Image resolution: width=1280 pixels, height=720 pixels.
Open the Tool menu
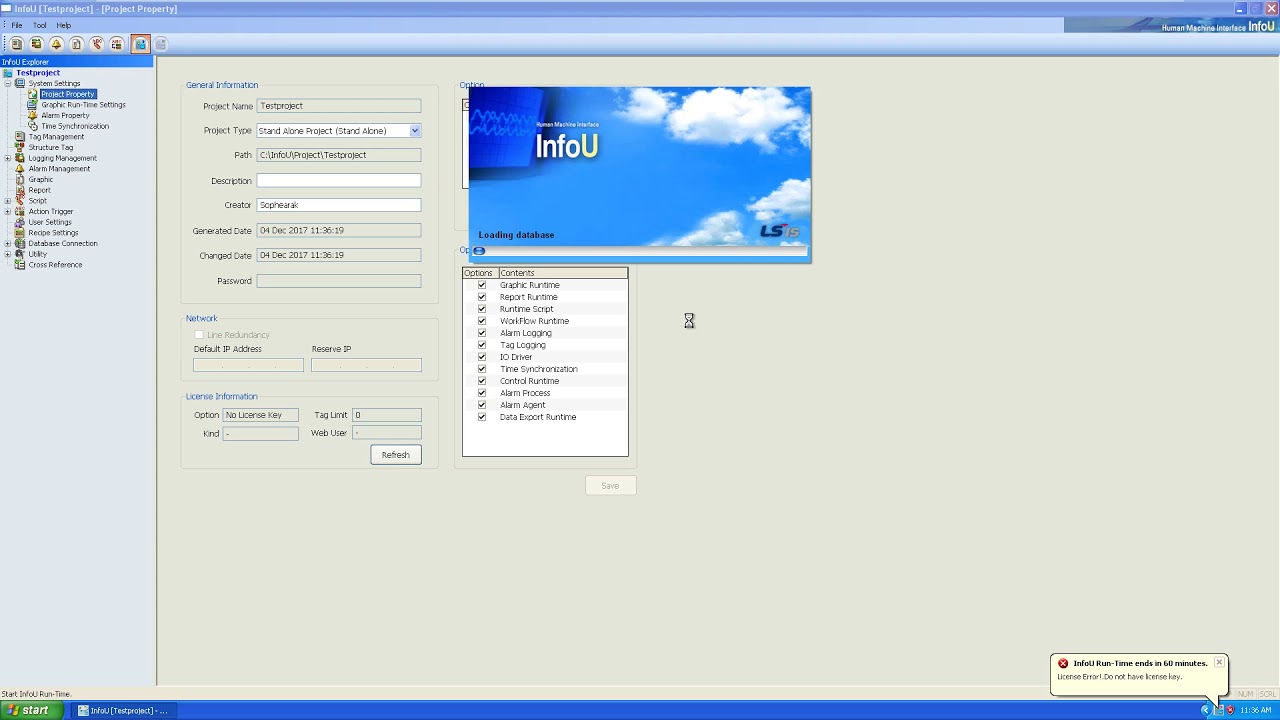coord(40,25)
